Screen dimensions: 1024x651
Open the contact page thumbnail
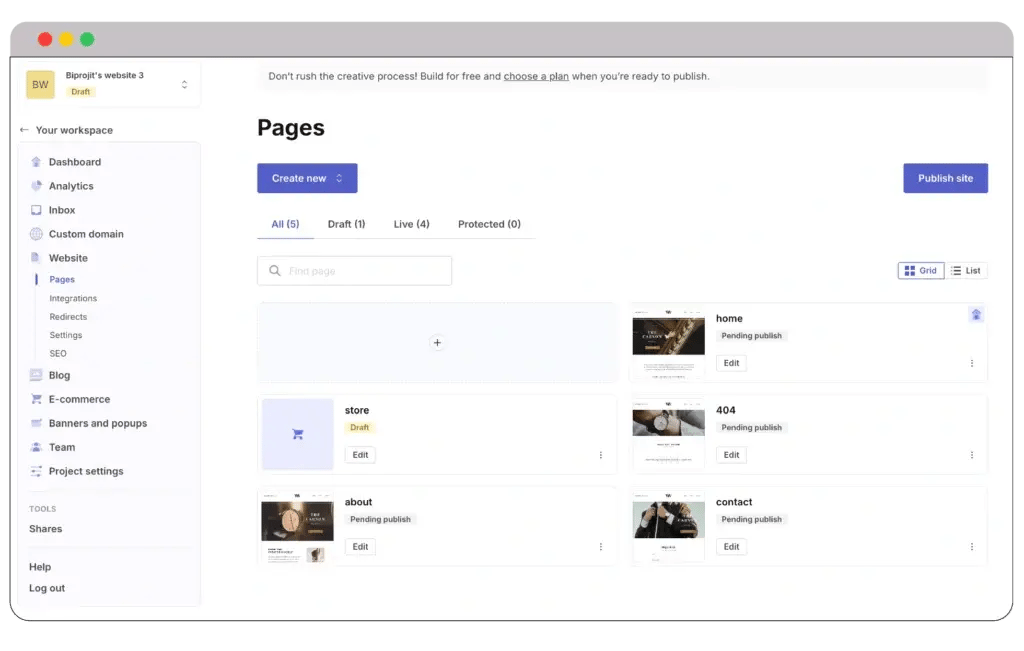[668, 526]
